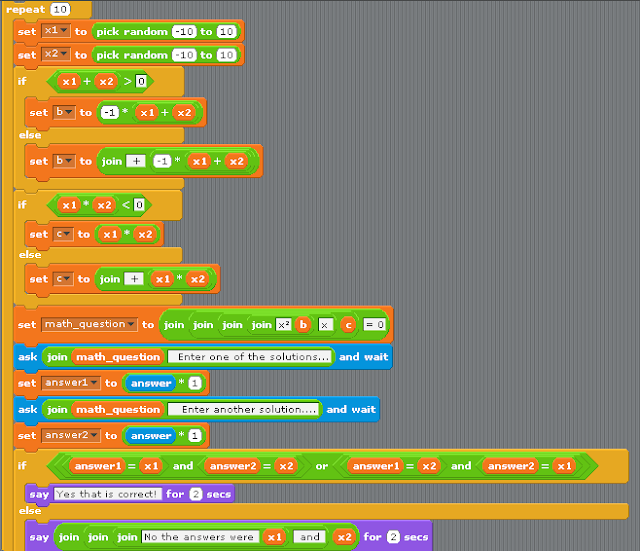Select the repeat block label

point(26,9)
